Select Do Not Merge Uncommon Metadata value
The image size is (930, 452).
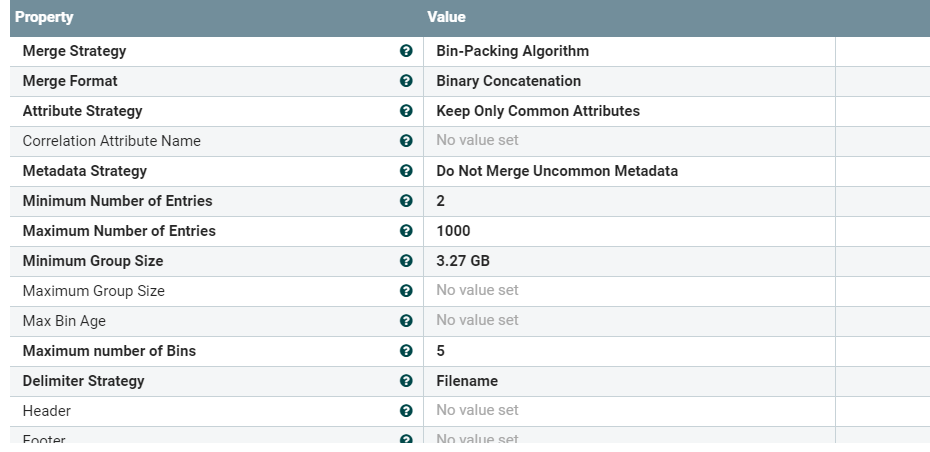pos(557,171)
